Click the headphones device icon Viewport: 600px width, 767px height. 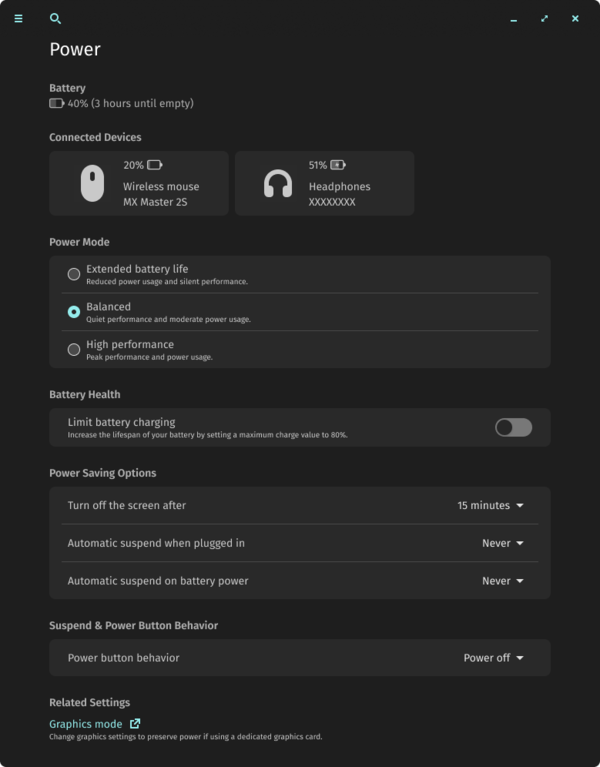click(277, 184)
